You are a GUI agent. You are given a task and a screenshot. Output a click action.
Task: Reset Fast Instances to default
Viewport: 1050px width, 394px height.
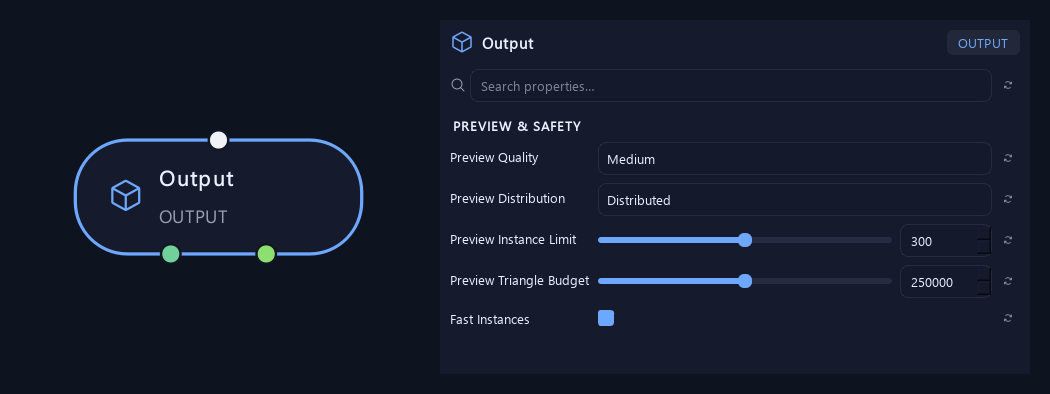tap(1008, 318)
